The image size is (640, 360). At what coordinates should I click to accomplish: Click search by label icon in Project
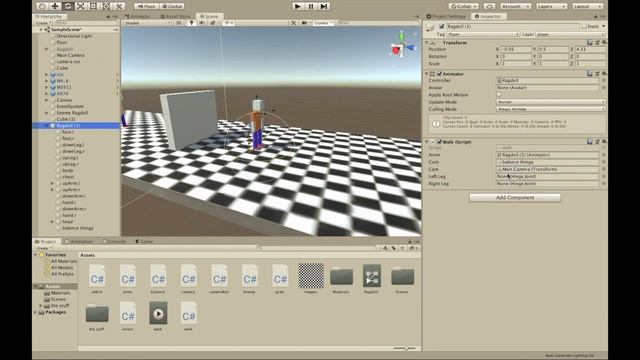[393, 248]
